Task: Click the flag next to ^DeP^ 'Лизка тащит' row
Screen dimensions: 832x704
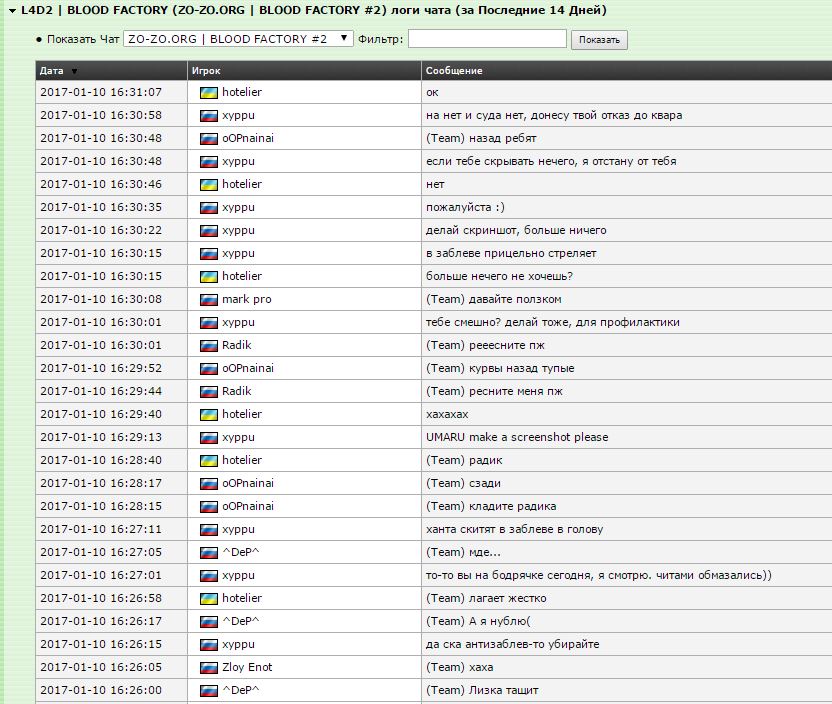Action: (209, 690)
